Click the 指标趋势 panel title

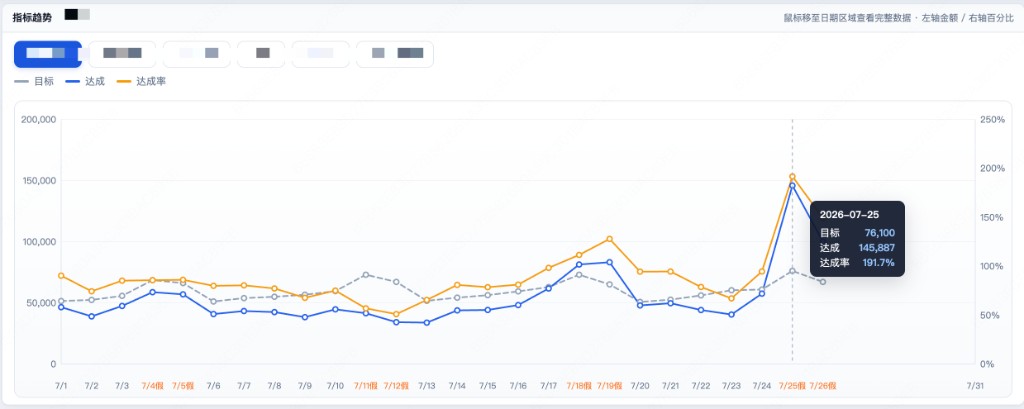click(33, 17)
